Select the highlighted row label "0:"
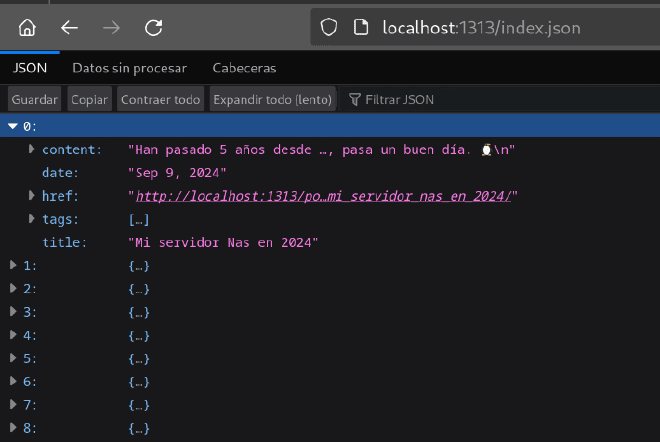This screenshot has height=442, width=660. (29, 126)
